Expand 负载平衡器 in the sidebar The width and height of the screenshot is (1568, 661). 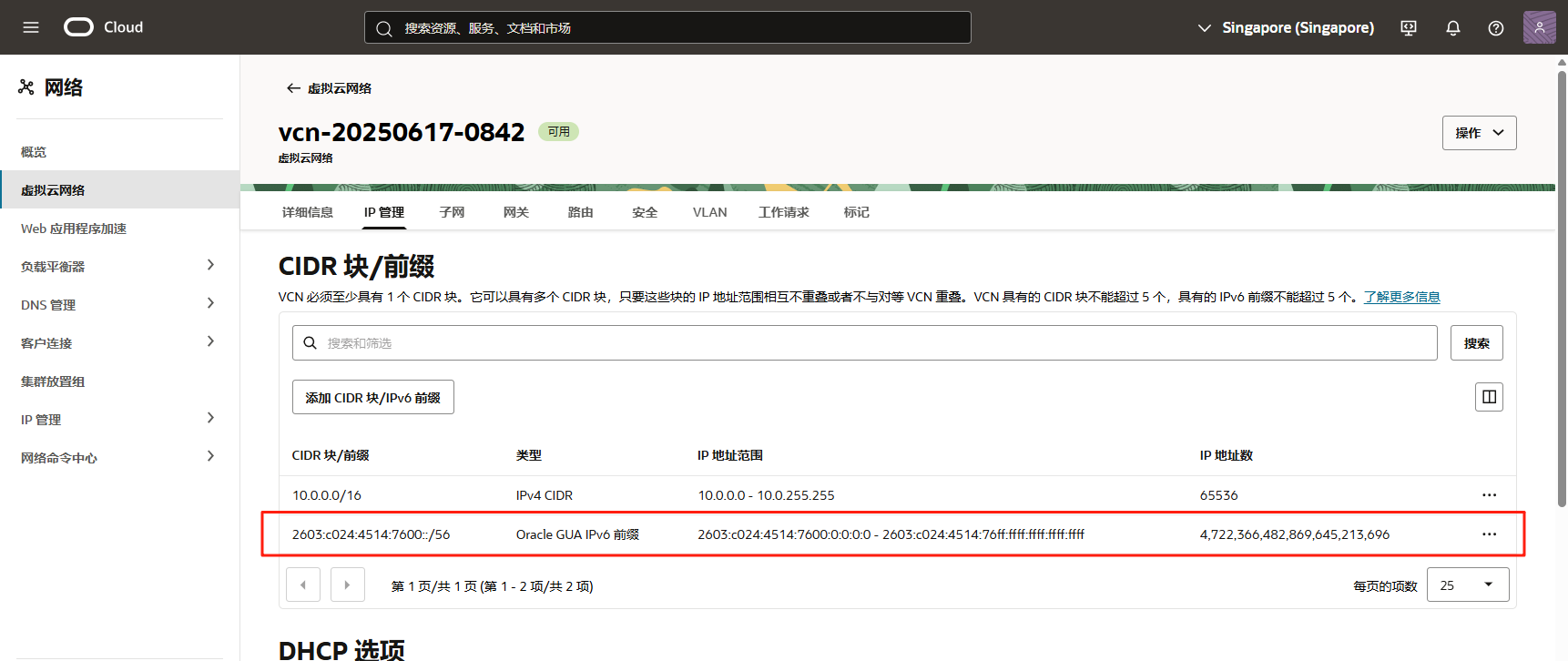[210, 266]
